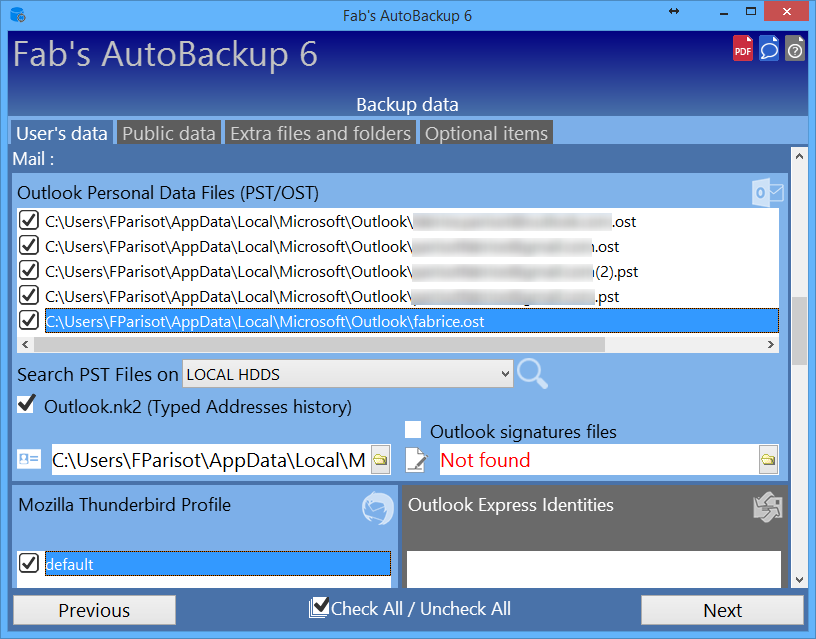Click the Previous button
Image resolution: width=816 pixels, height=639 pixels.
click(94, 610)
